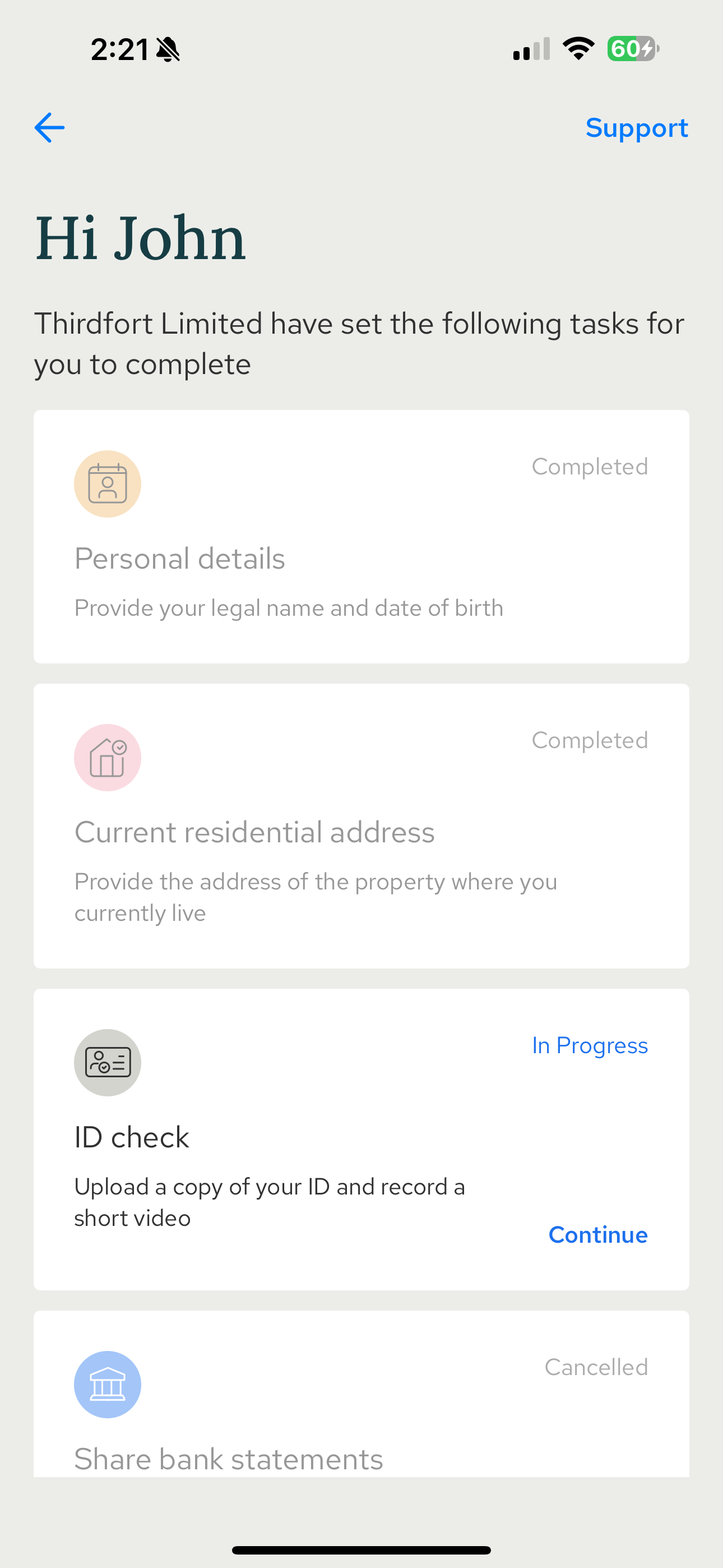This screenshot has height=1568, width=723.
Task: Open the Support link
Action: 637,128
